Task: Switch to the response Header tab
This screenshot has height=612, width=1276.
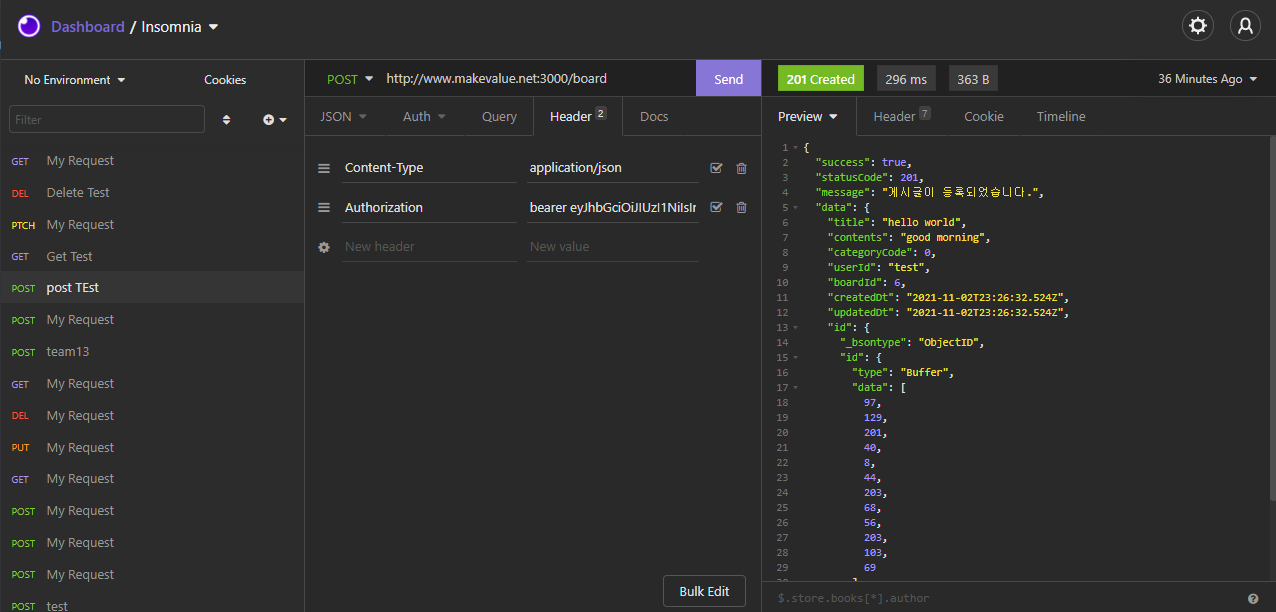Action: point(902,116)
